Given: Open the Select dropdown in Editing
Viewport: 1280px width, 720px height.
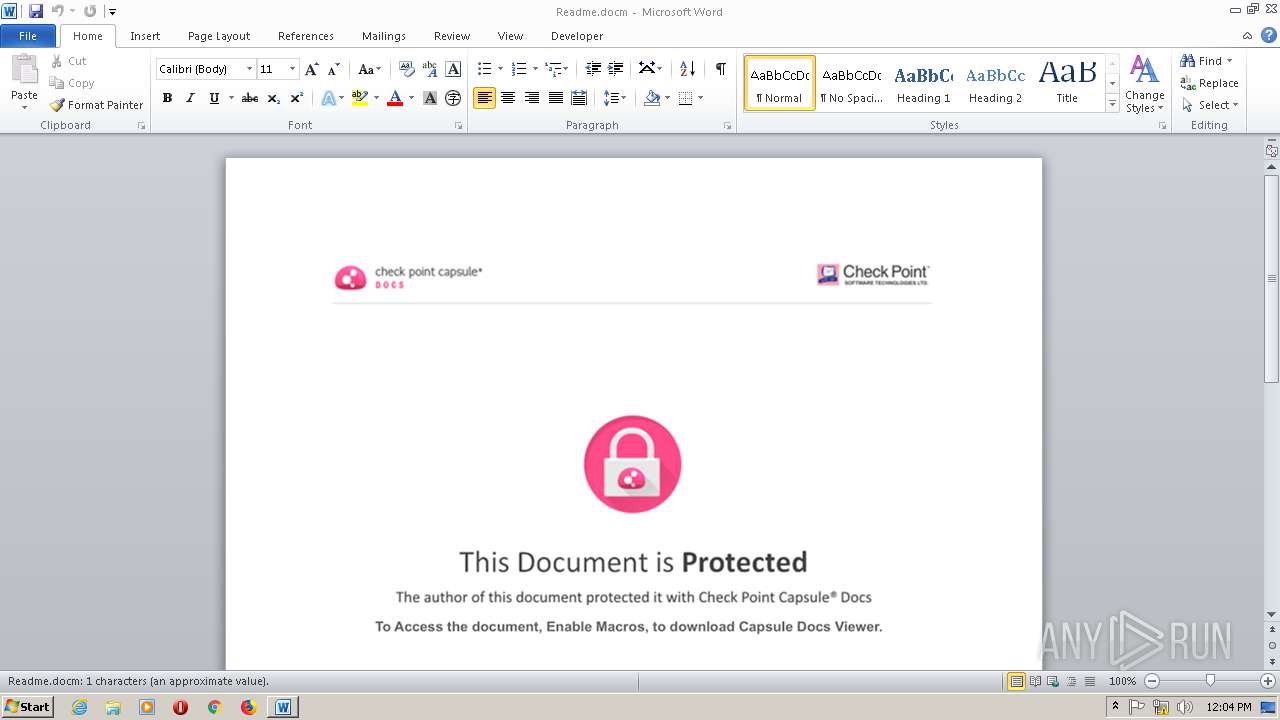Looking at the screenshot, I should tap(1210, 105).
